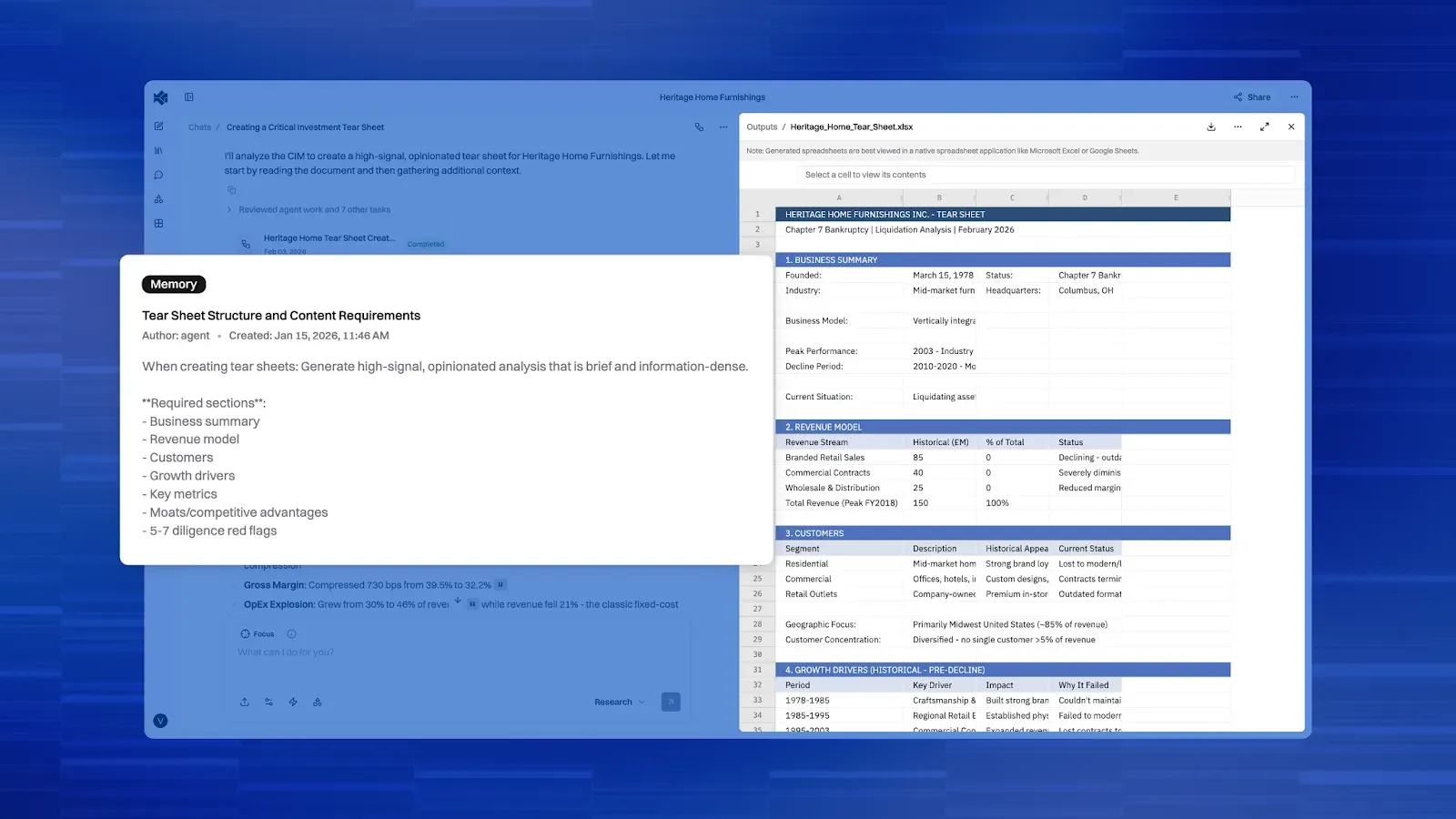The image size is (1456, 819).
Task: Click the Chats breadcrumb link
Action: click(199, 127)
